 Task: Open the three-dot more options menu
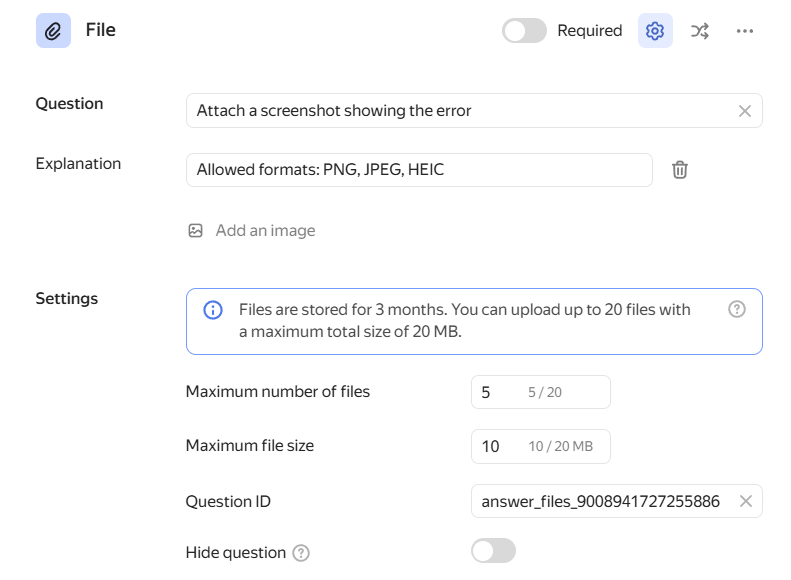point(744,31)
